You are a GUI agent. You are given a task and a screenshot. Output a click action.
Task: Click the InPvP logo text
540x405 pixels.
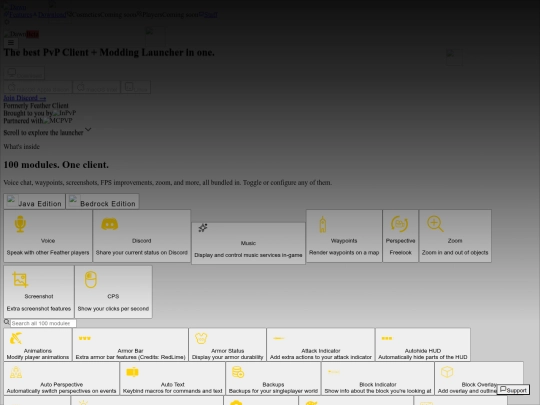(64, 113)
